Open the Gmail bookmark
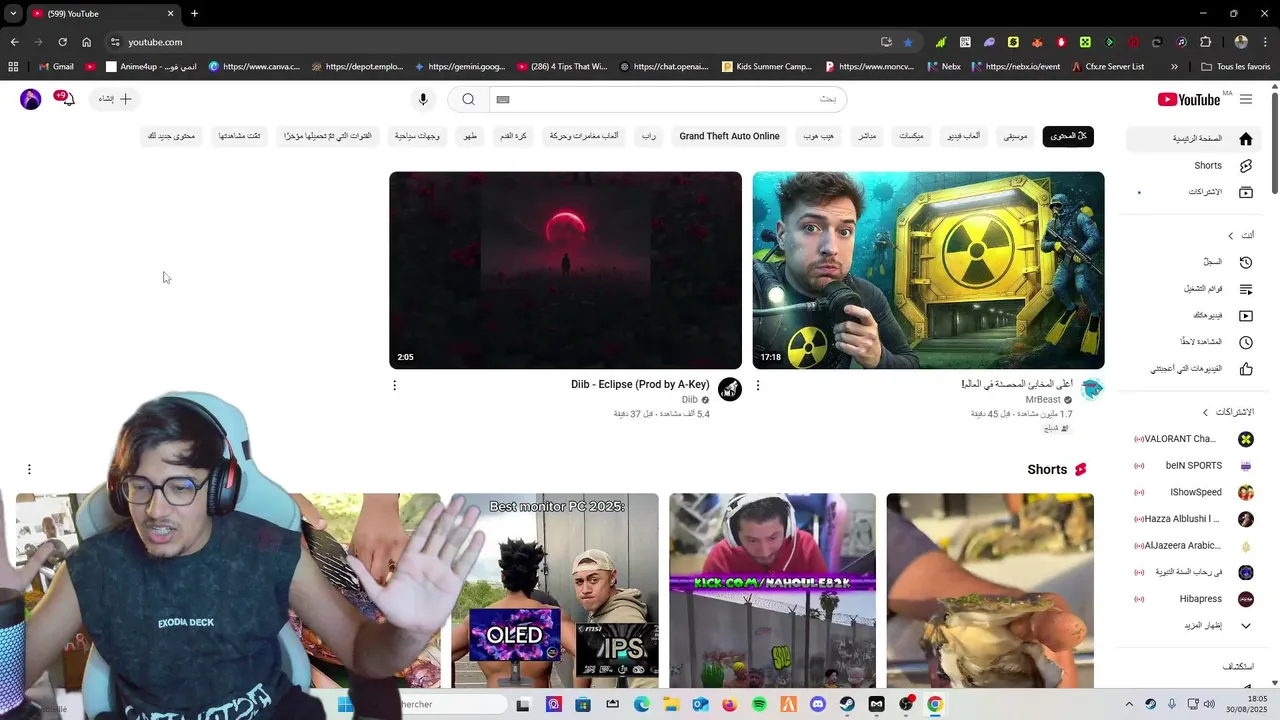 (x=56, y=67)
